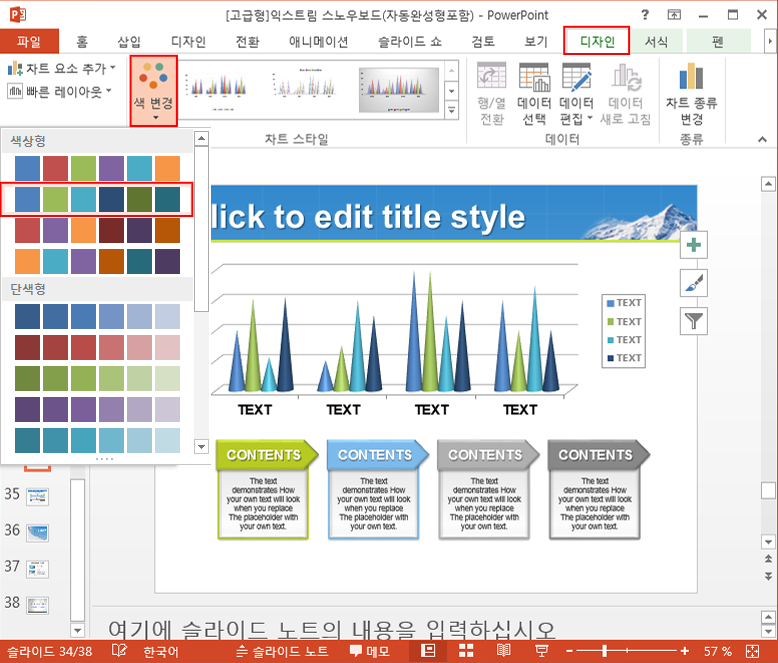Choose darkest red monochrome swatch
Screen dimensions: 778x663
(x=27, y=347)
